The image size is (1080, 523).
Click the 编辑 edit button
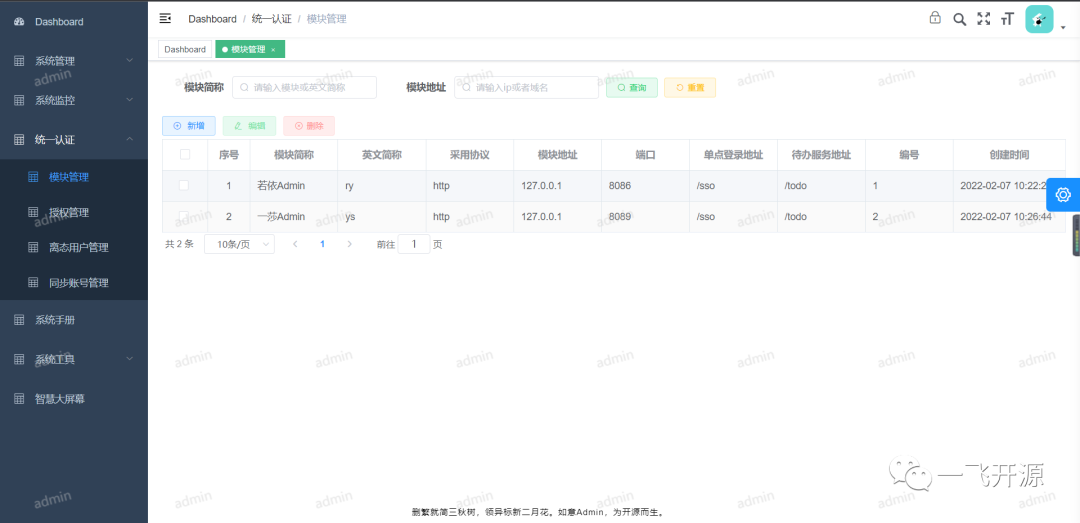click(x=249, y=125)
